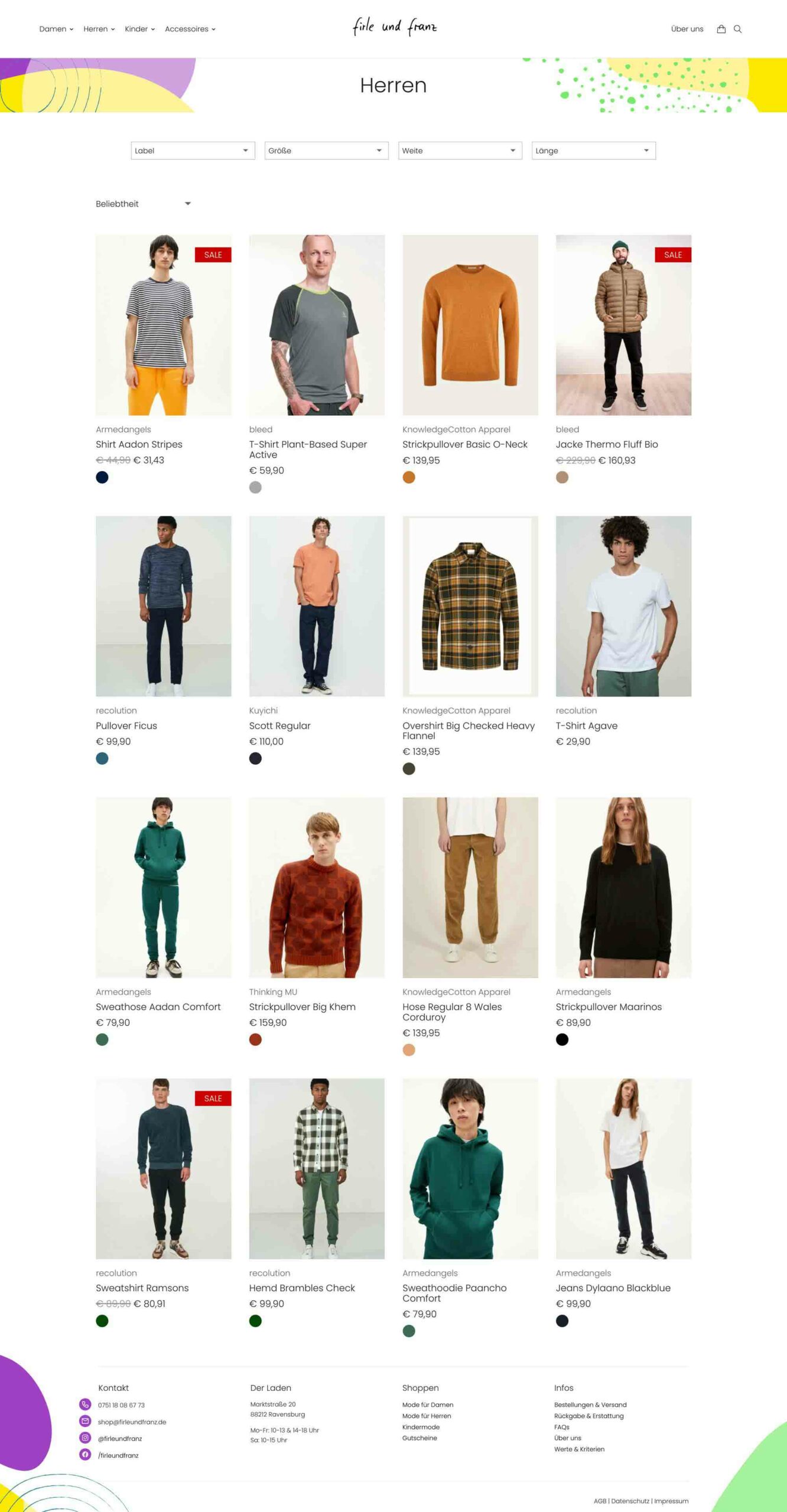Click the phone icon in Kontakt

point(85,1404)
